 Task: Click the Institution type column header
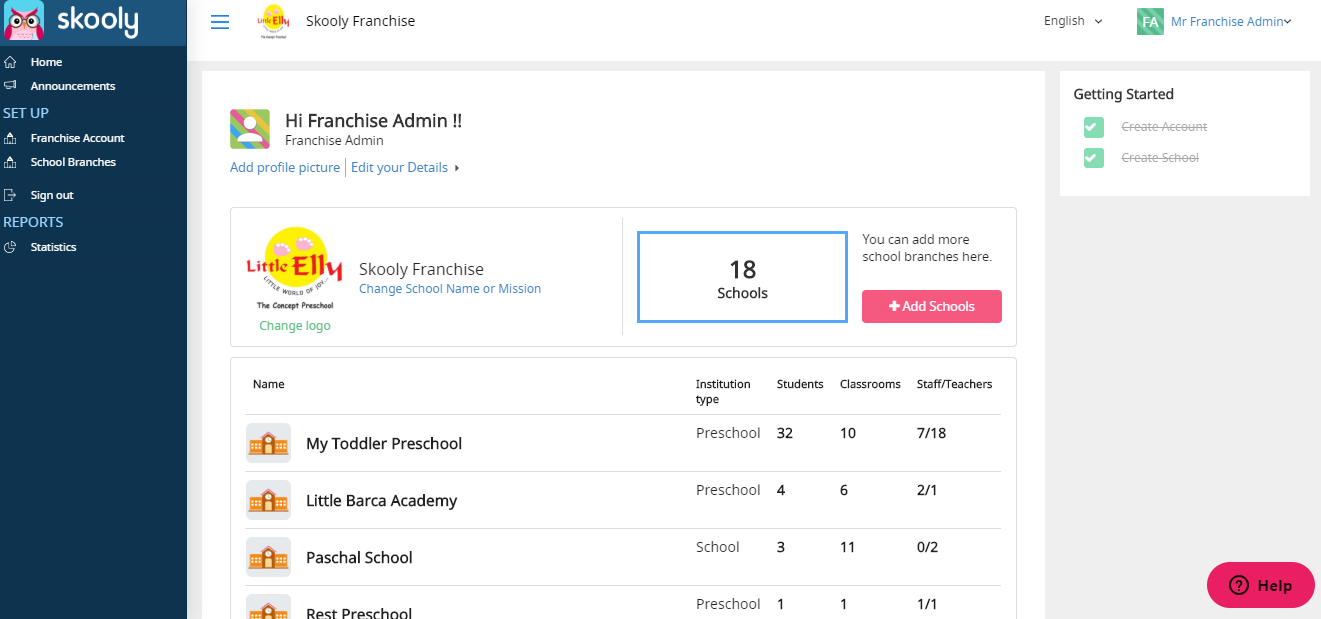pos(723,391)
